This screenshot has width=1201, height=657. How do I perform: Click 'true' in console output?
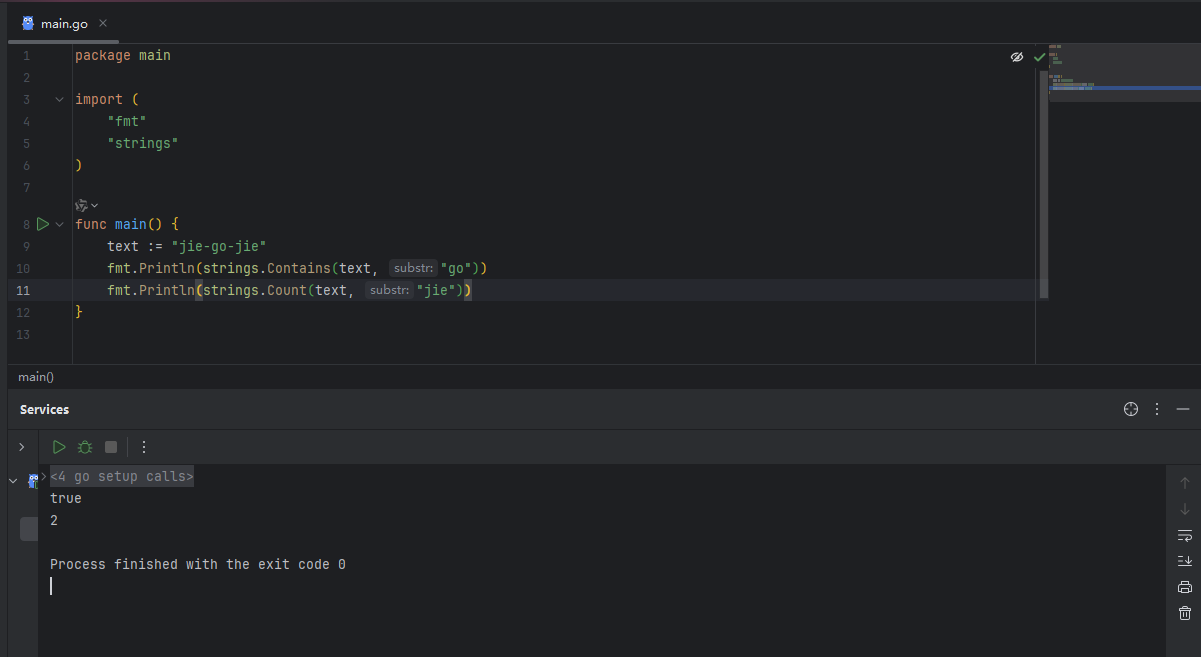[66, 498]
